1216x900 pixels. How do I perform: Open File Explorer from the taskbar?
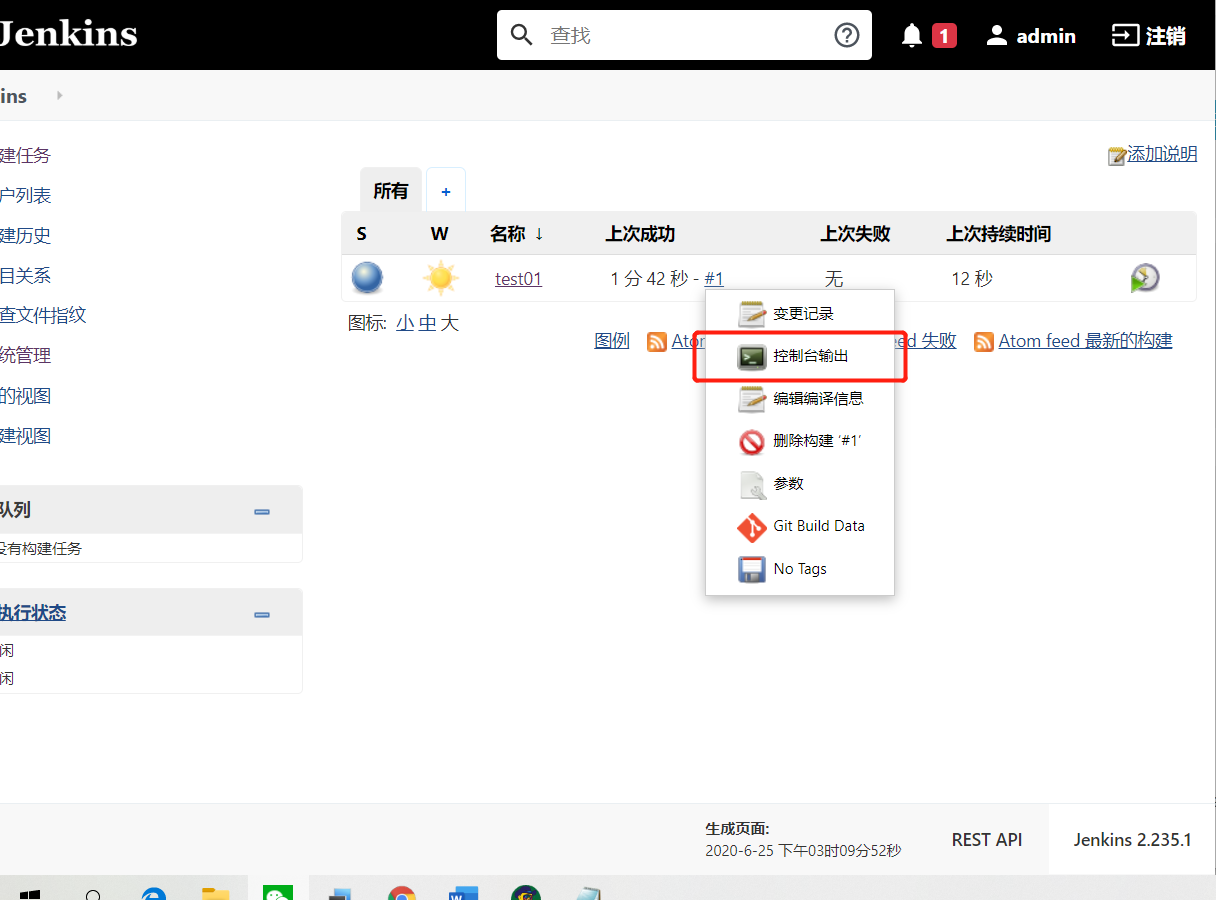(x=216, y=893)
